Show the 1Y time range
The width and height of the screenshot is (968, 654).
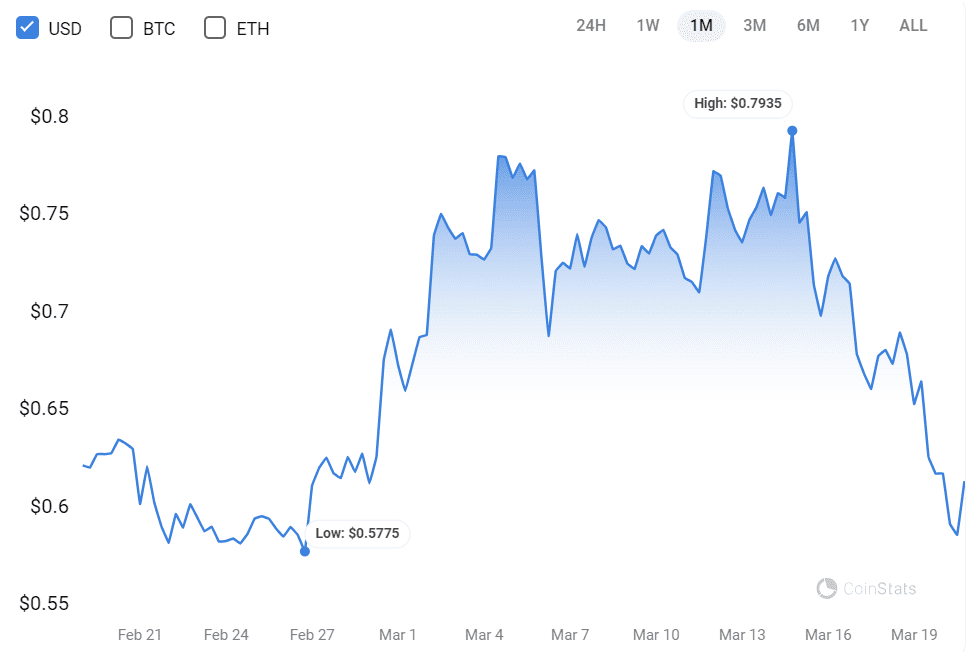pos(860,26)
